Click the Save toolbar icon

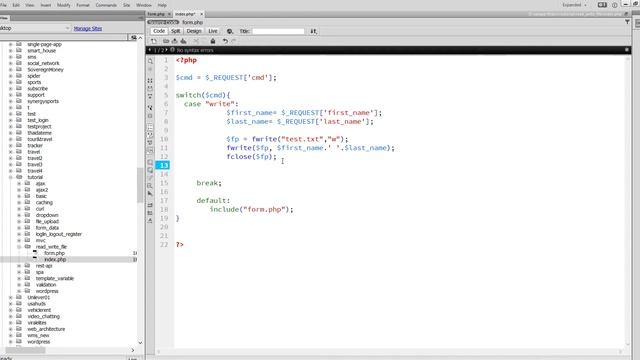click(x=175, y=41)
